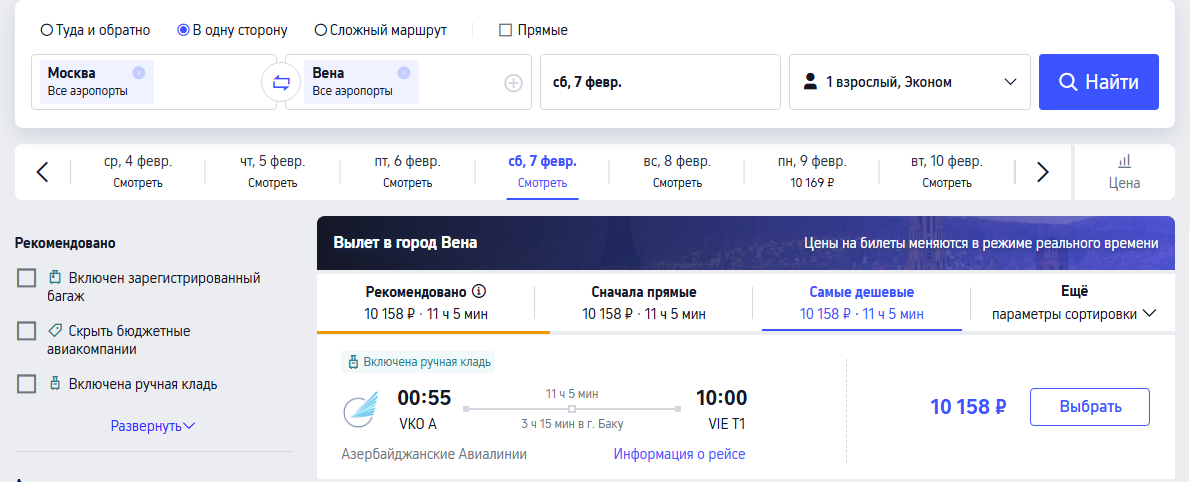
Task: Go to next dates arrow
Action: [x=1043, y=172]
